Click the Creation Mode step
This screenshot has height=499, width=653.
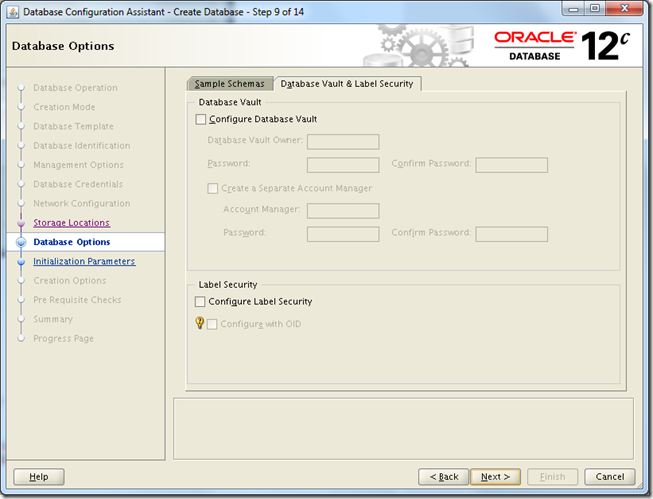pos(64,107)
